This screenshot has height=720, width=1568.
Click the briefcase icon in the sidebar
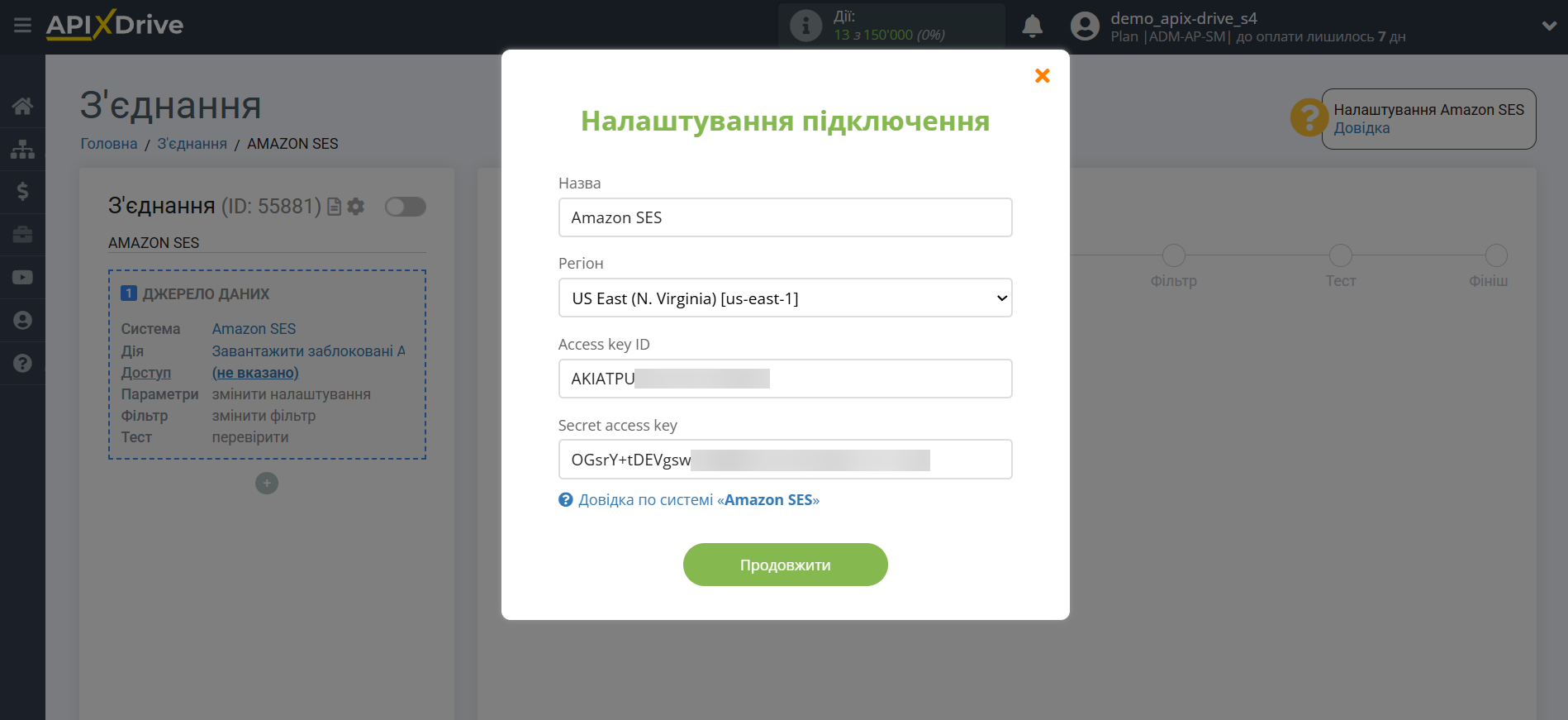click(x=22, y=235)
